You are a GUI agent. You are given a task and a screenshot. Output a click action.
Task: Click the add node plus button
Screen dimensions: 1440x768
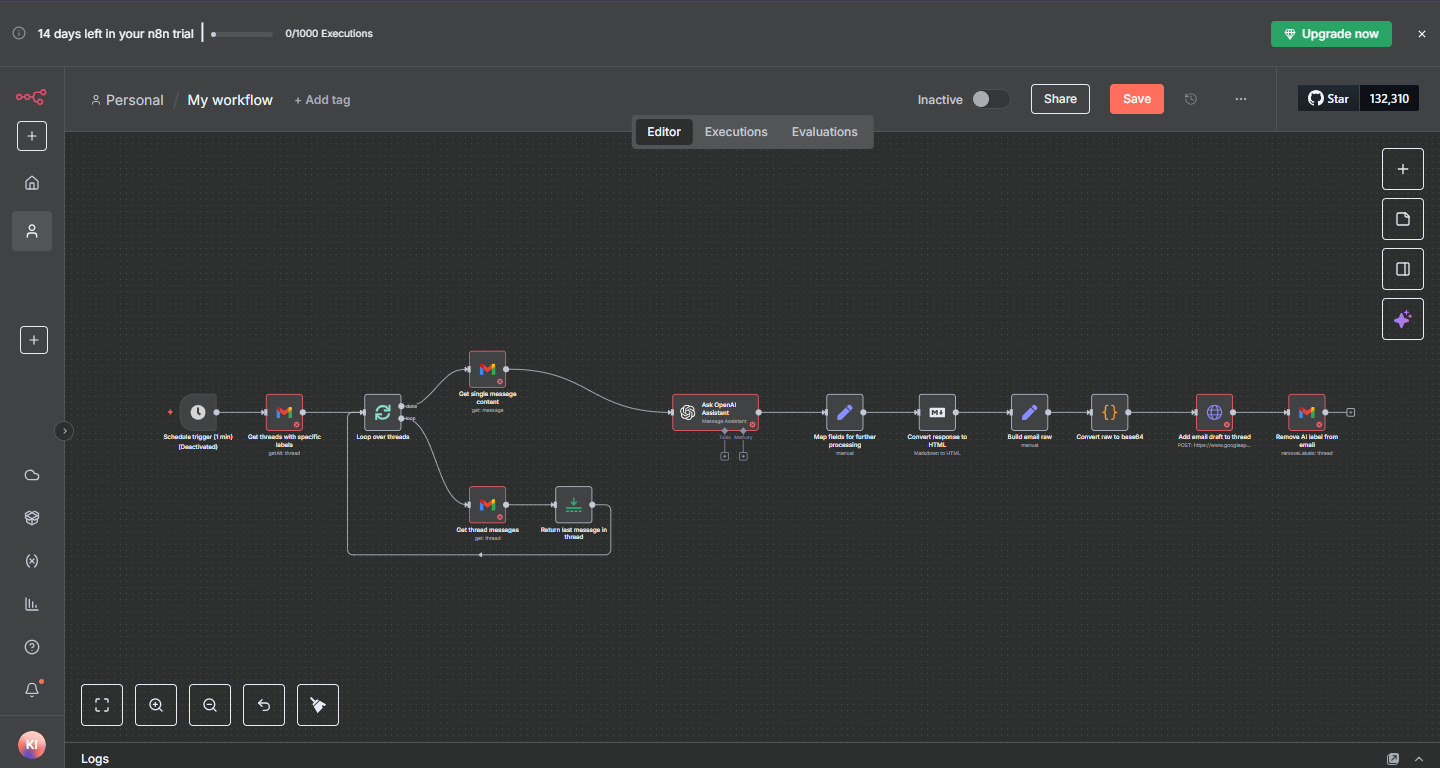(x=1402, y=169)
